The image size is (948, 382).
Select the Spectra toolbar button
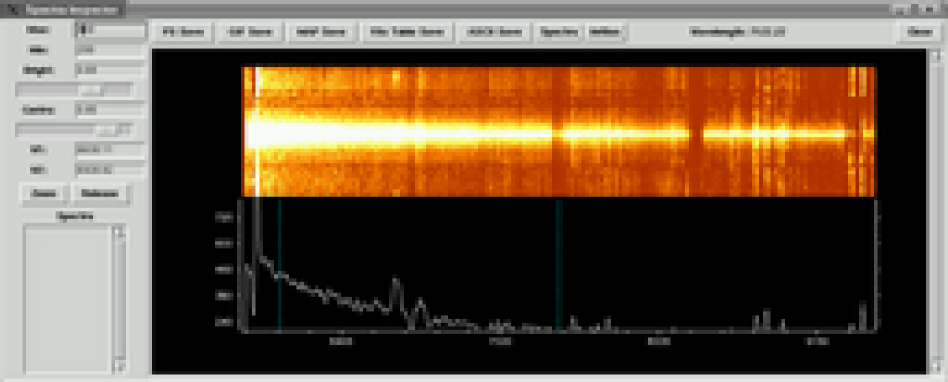[559, 32]
